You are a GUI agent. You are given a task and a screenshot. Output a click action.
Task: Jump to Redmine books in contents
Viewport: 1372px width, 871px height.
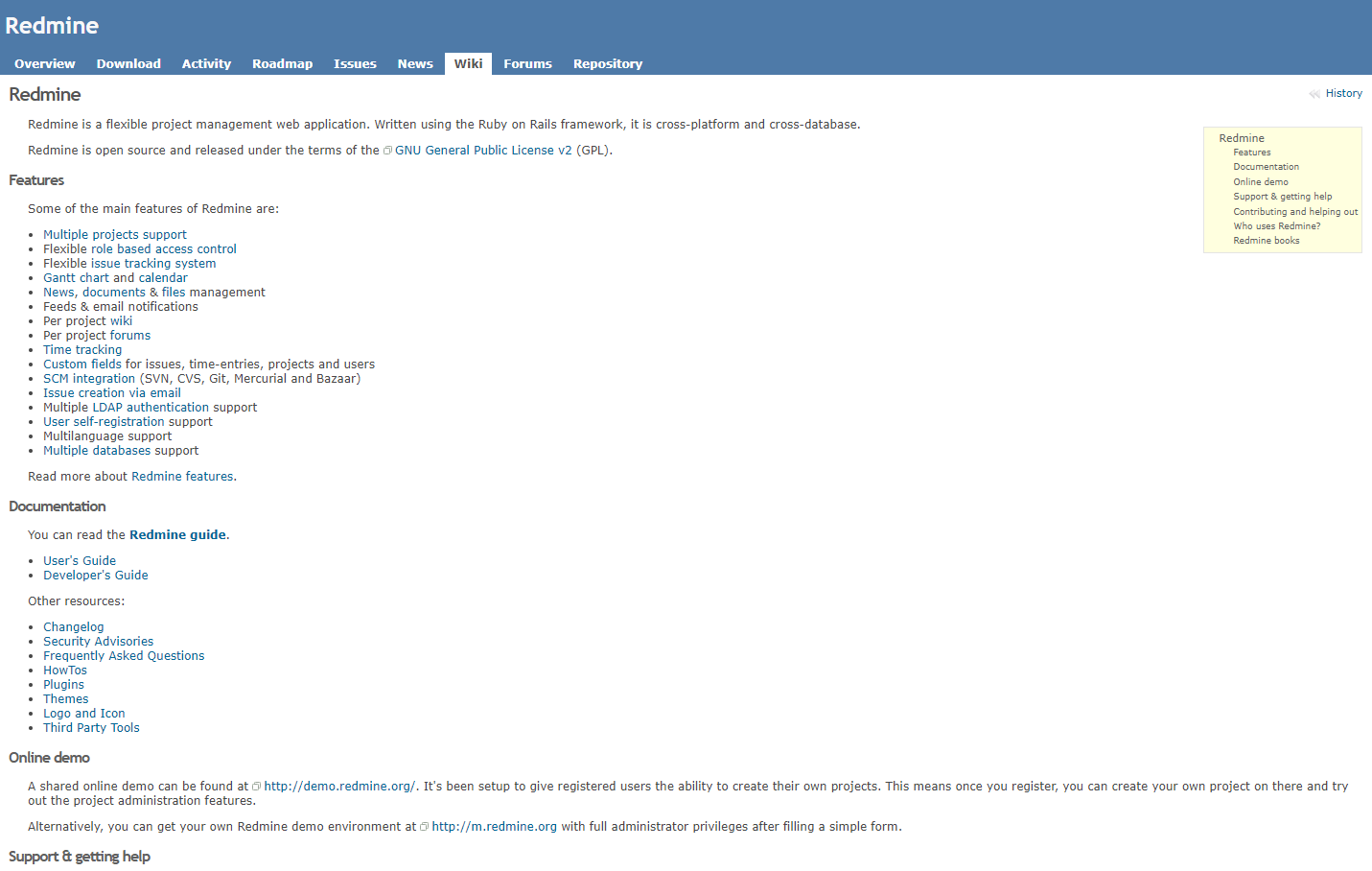tap(1267, 241)
